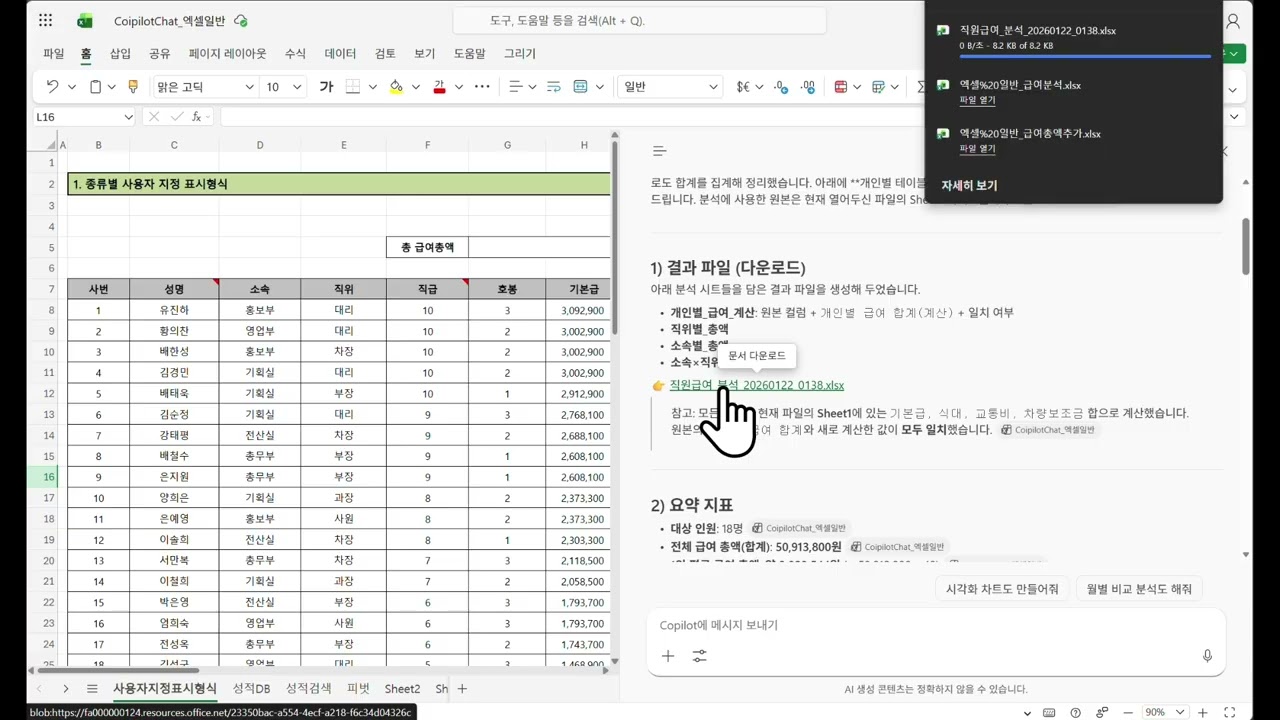
Task: Click the Excel logo icon
Action: 85,21
